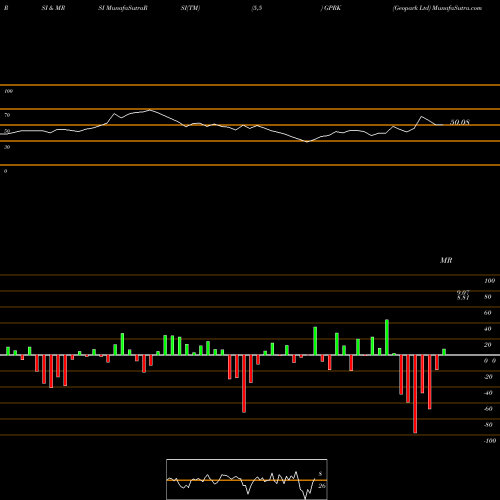This screenshot has height=500, width=500.
Task: Click the "100" label on the MR axis
Action: [489, 281]
